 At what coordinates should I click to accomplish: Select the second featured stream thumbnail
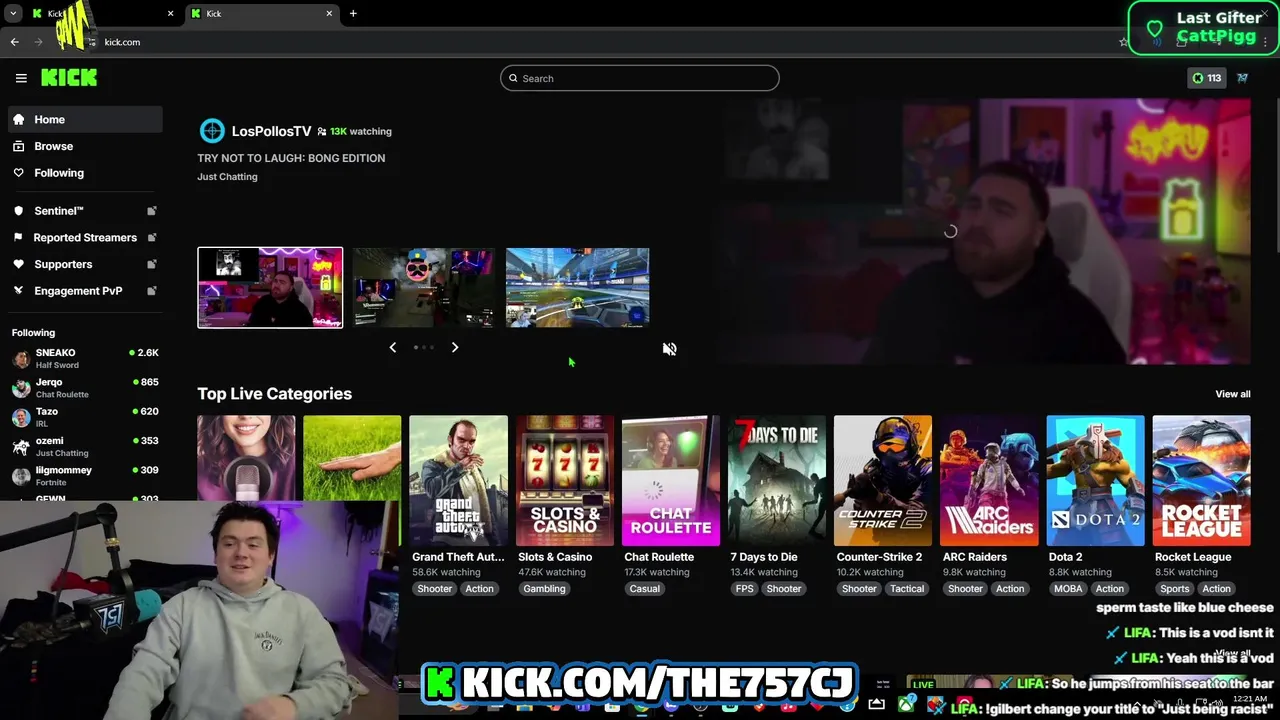[x=424, y=288]
